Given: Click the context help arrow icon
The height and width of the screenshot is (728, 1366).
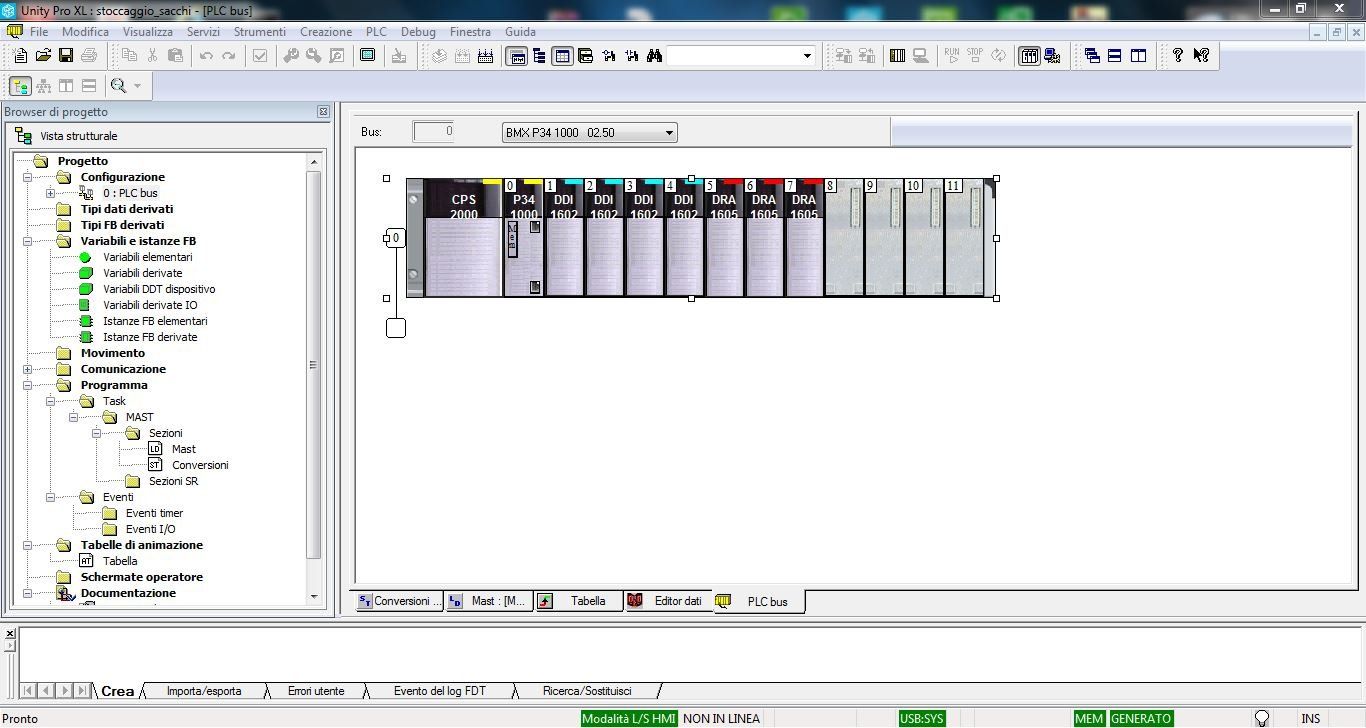Looking at the screenshot, I should [x=1201, y=56].
